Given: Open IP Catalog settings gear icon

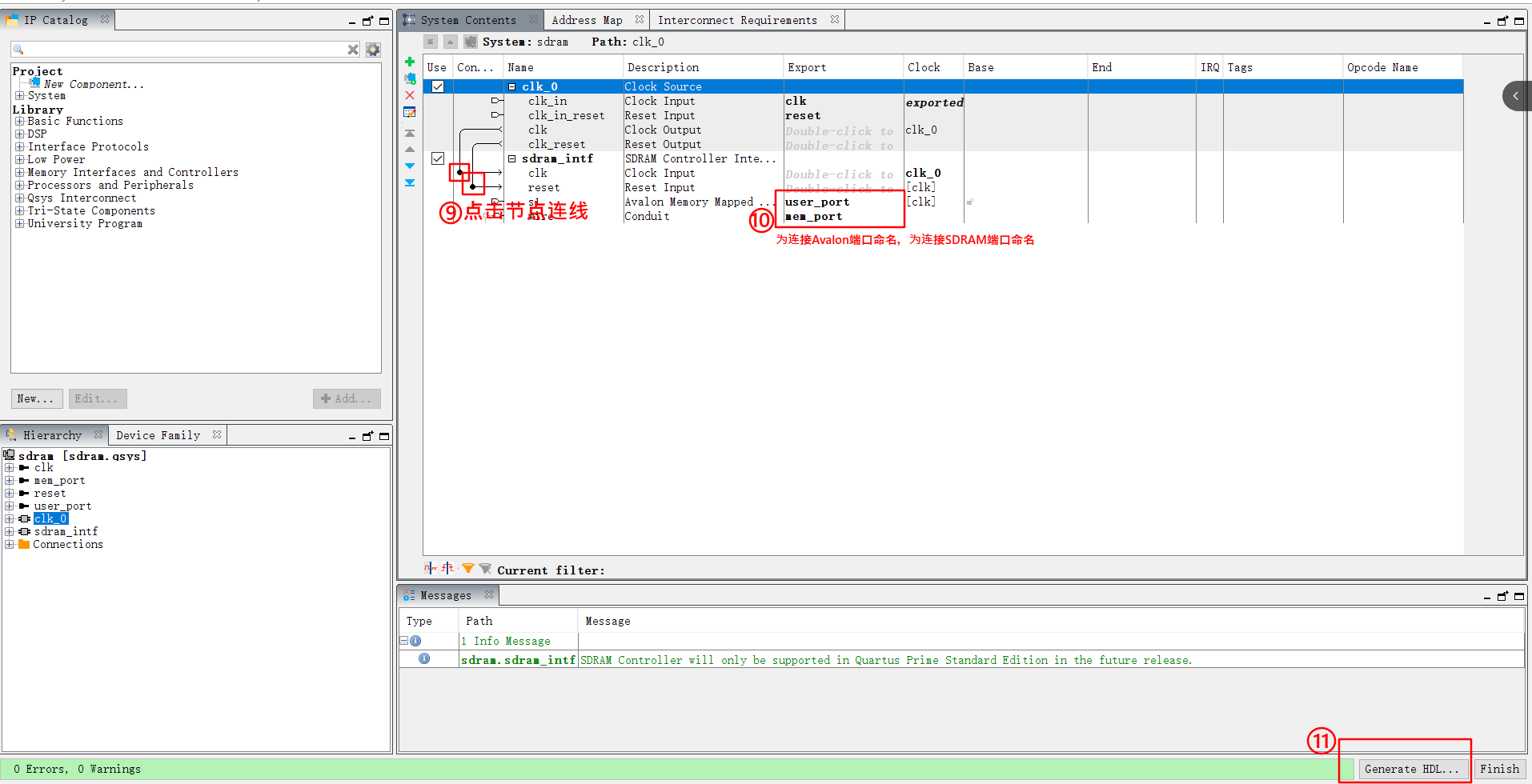Looking at the screenshot, I should 372,49.
